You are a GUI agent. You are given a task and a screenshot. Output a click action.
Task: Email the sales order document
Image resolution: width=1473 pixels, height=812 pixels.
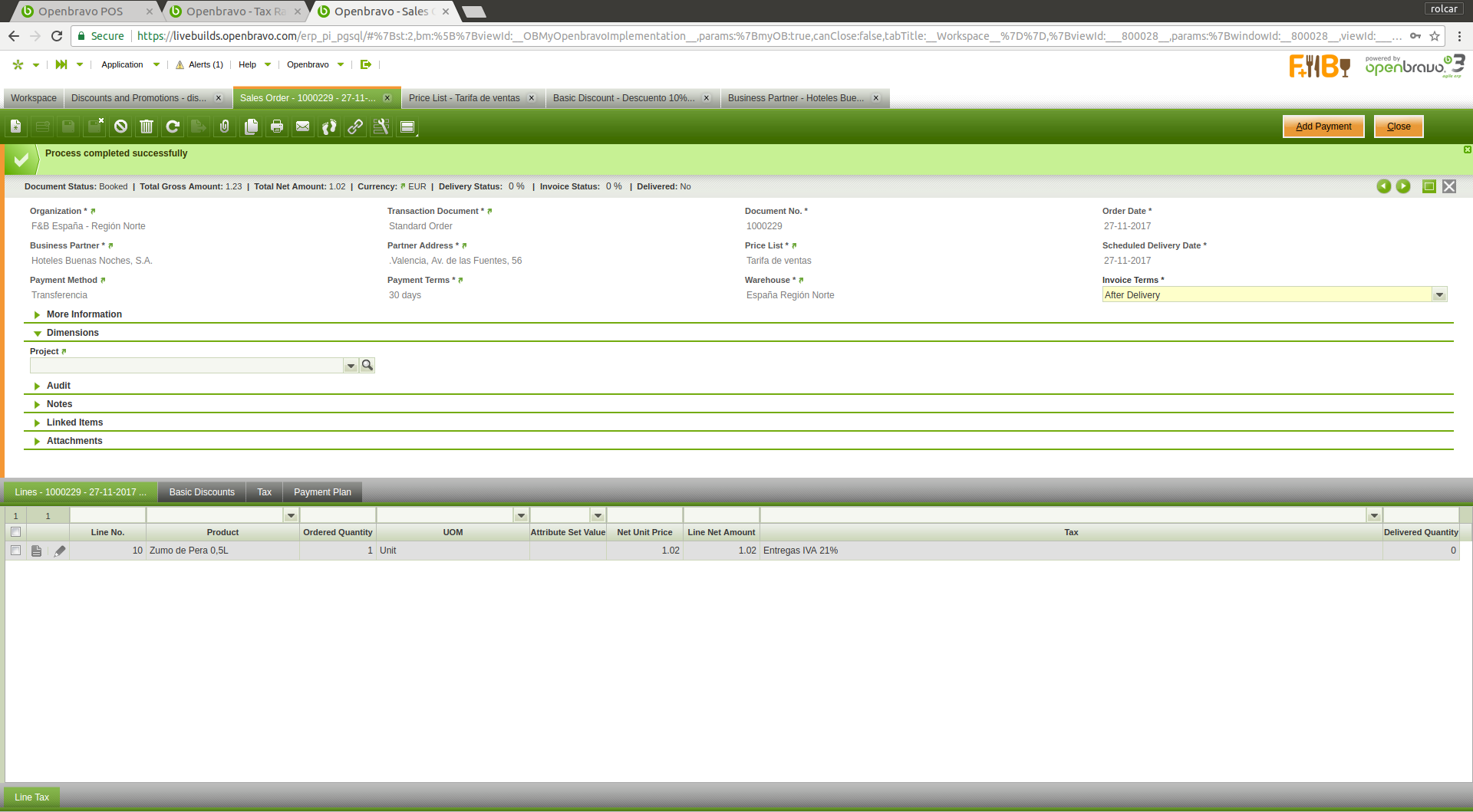pyautogui.click(x=303, y=127)
